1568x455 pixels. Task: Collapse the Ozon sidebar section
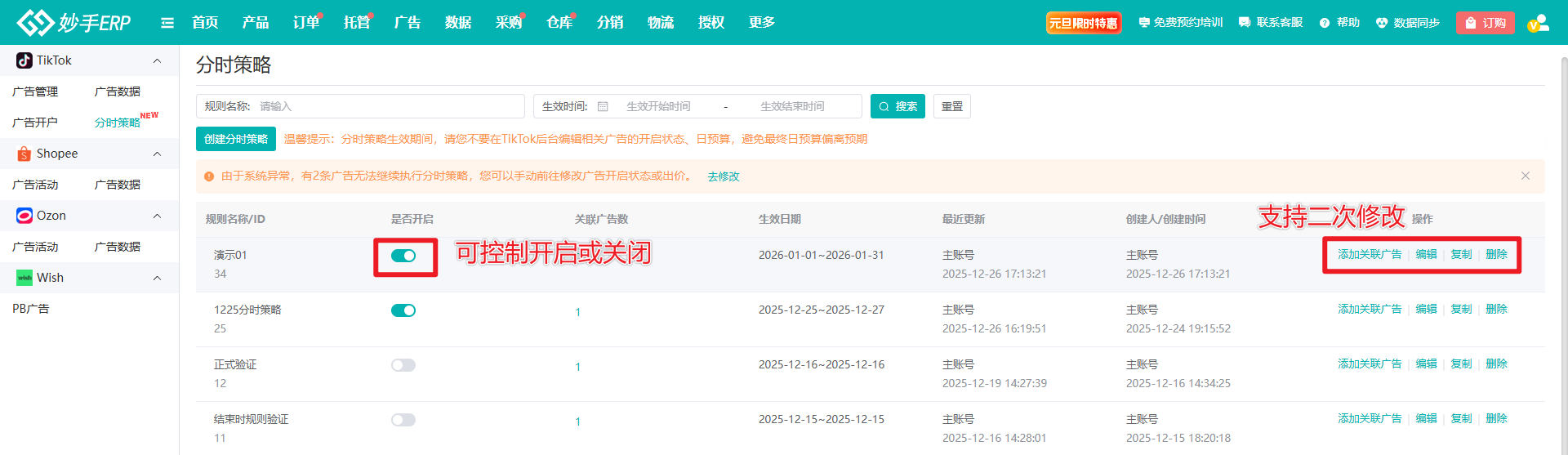pos(157,216)
